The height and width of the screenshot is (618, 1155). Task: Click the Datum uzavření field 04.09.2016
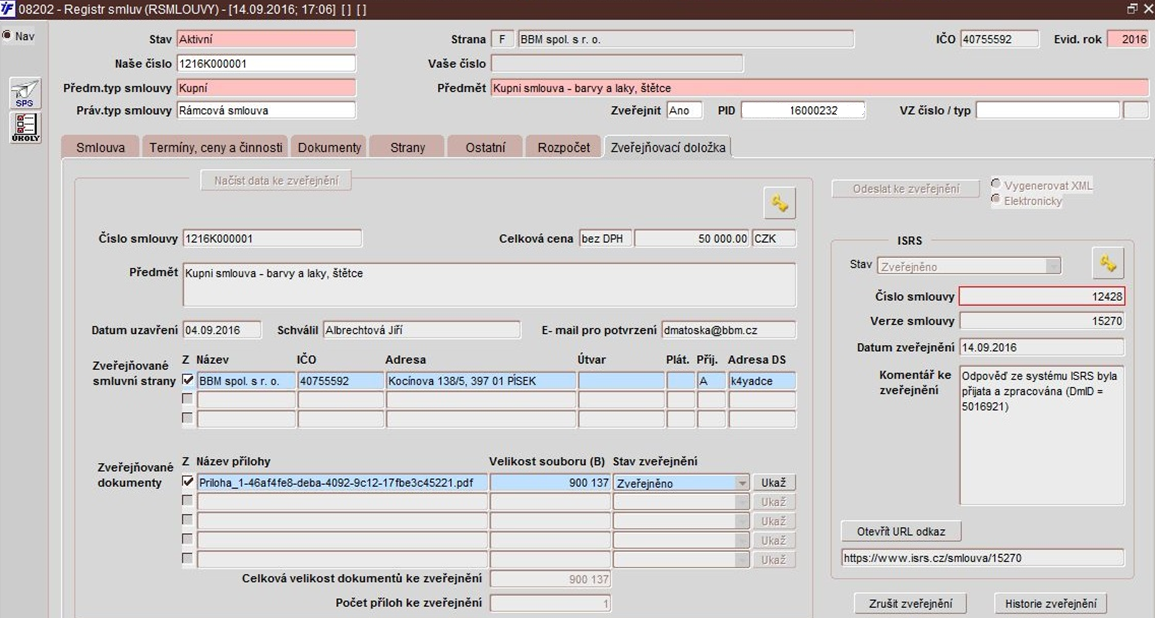click(222, 330)
